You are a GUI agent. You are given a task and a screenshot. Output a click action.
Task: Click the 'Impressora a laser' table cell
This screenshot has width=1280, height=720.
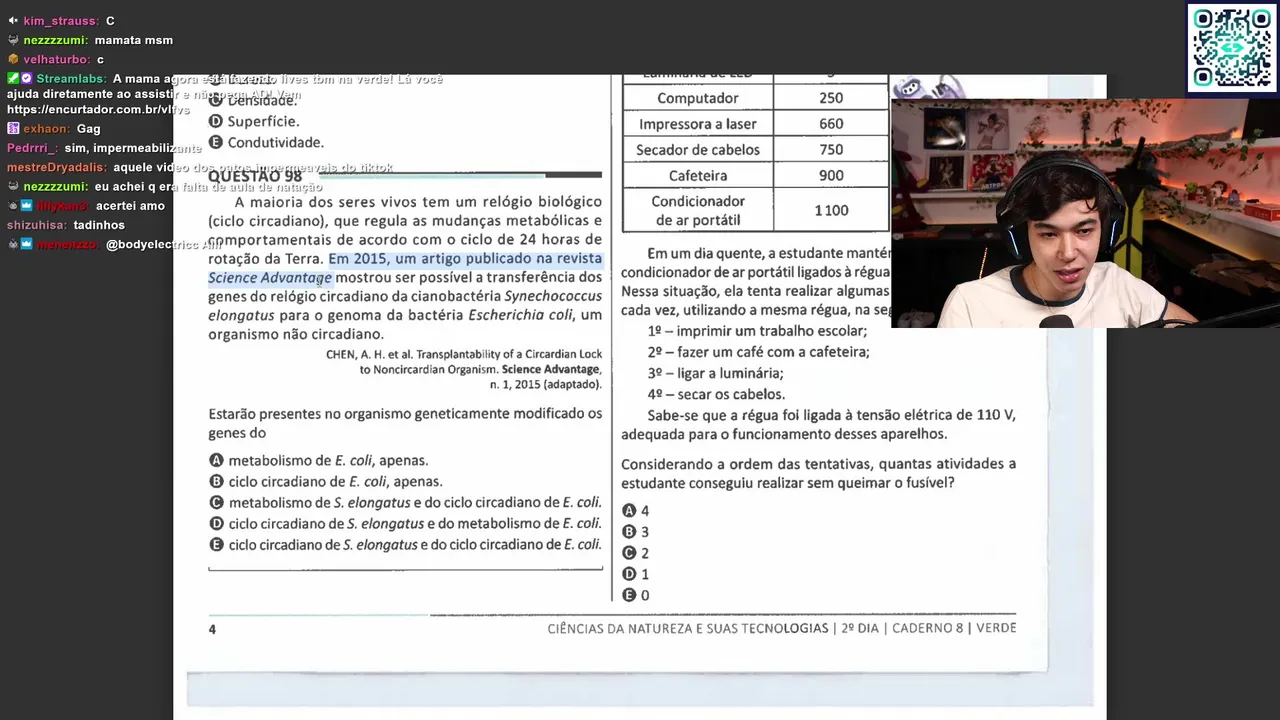tap(698, 124)
